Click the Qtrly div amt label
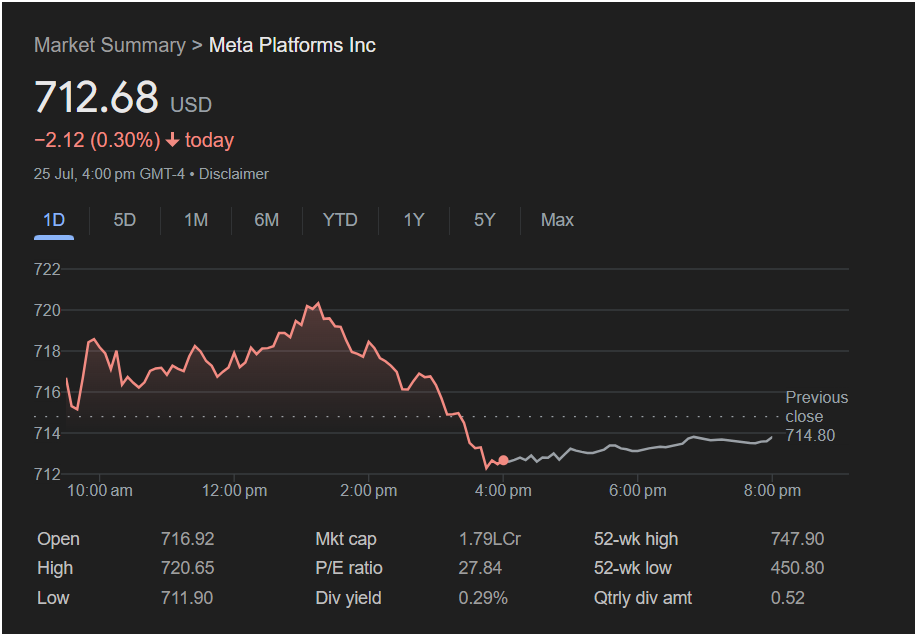 pyautogui.click(x=643, y=598)
